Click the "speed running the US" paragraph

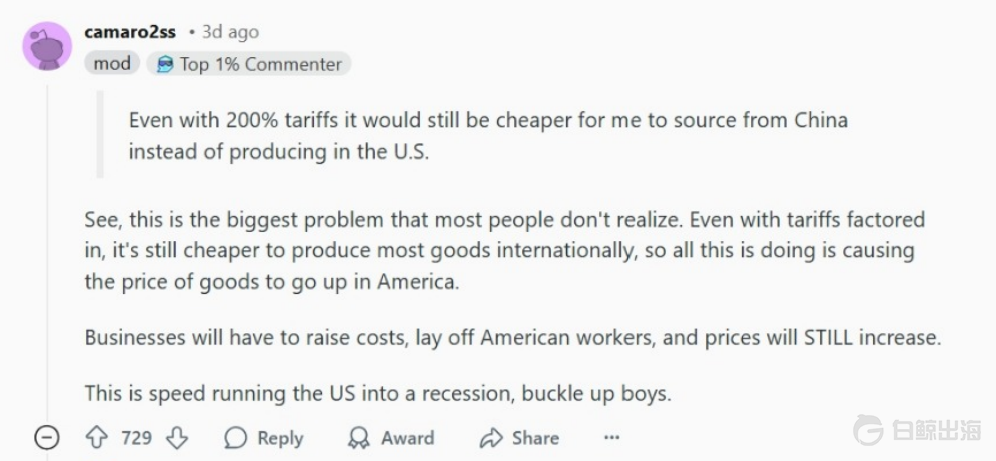377,393
